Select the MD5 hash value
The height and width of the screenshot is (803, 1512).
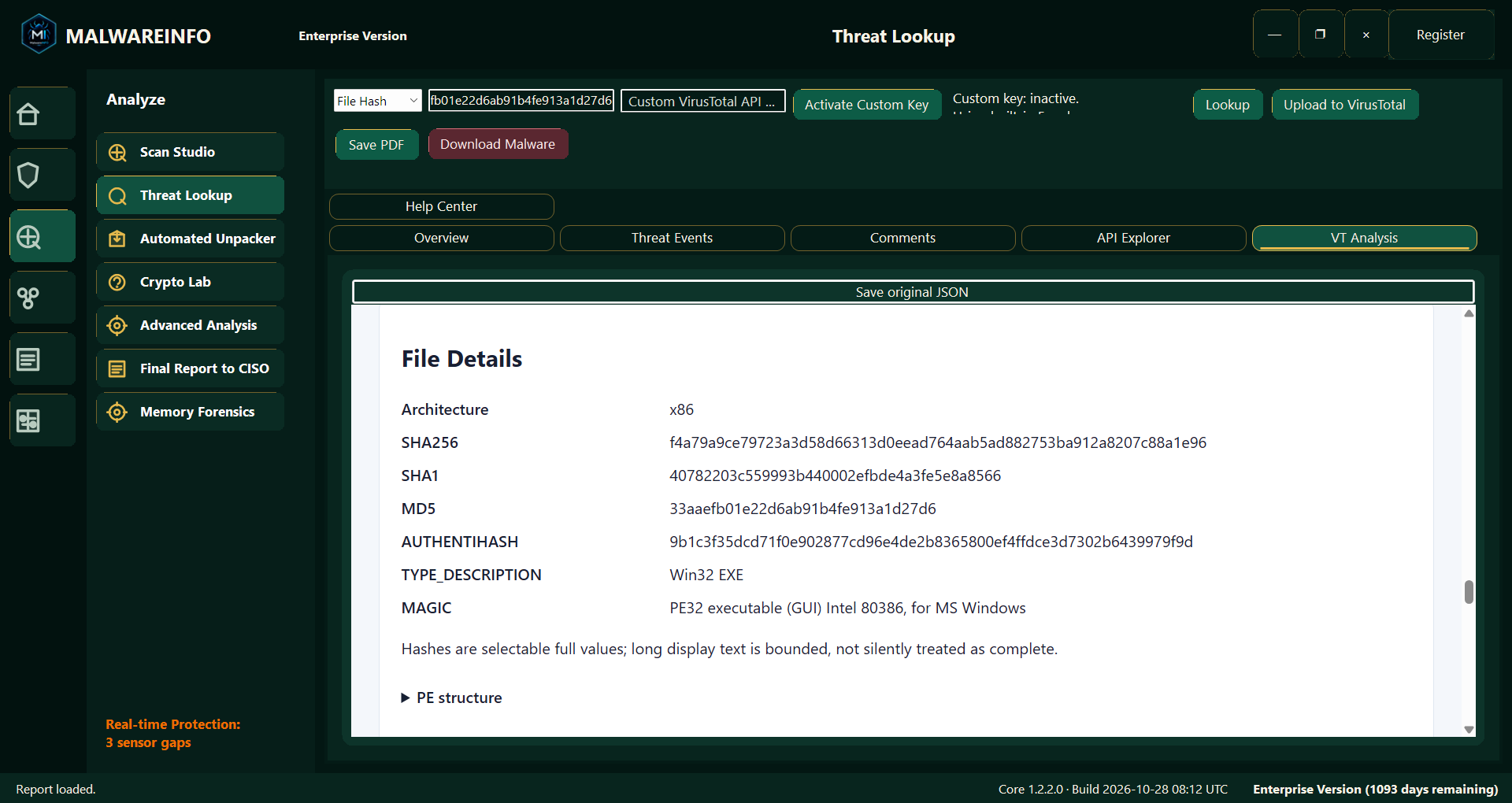[x=802, y=509]
